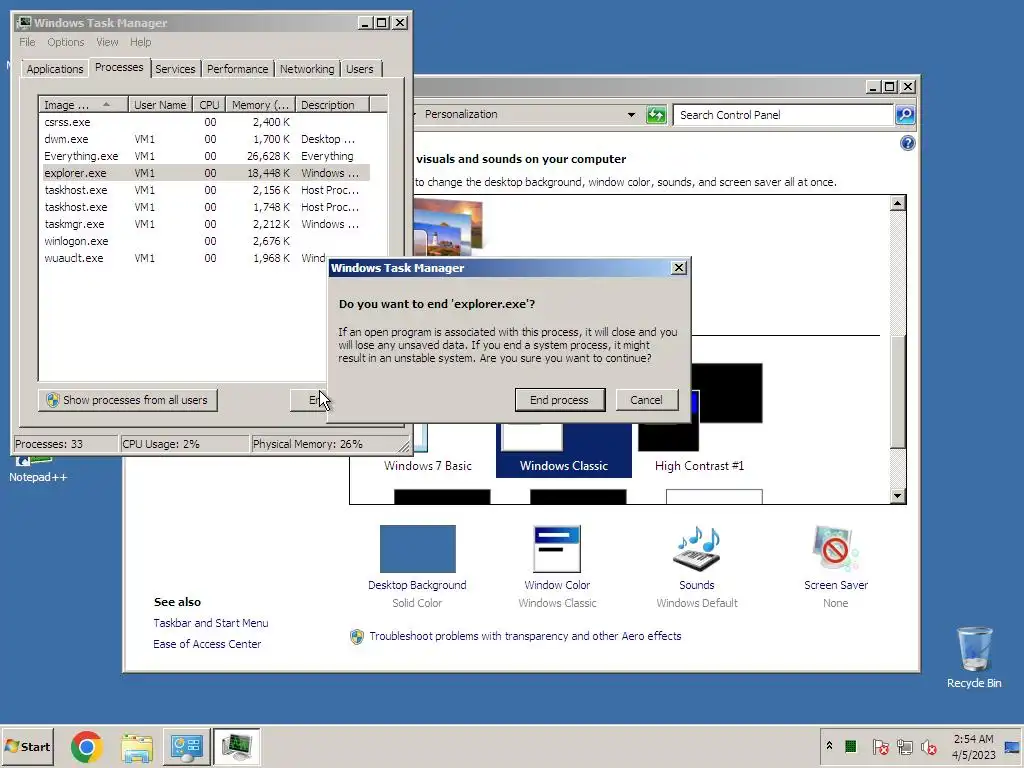Open the address bar dropdown arrow
The image size is (1024, 768).
[631, 115]
